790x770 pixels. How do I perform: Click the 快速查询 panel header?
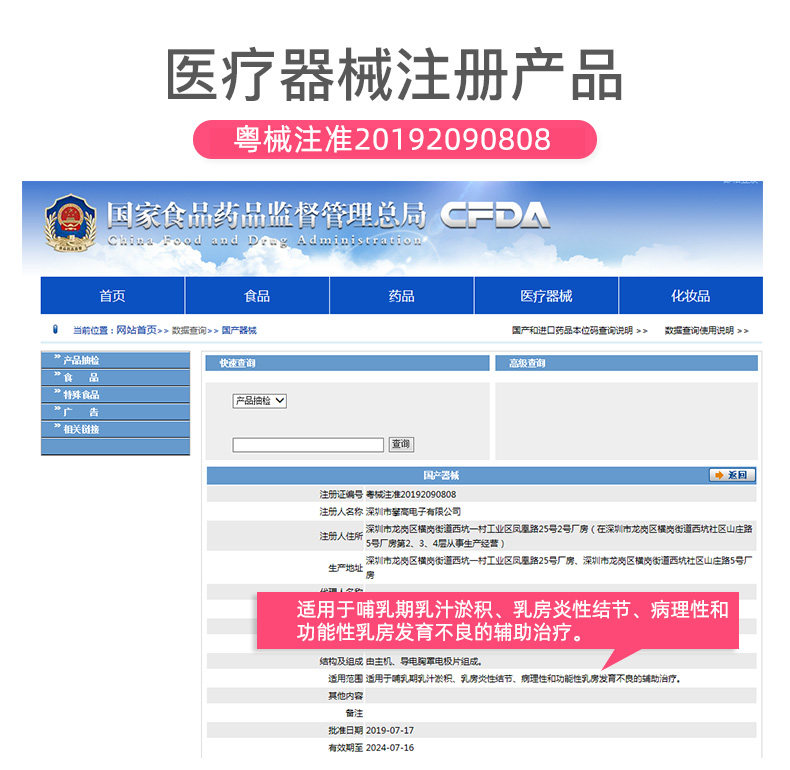pyautogui.click(x=347, y=363)
